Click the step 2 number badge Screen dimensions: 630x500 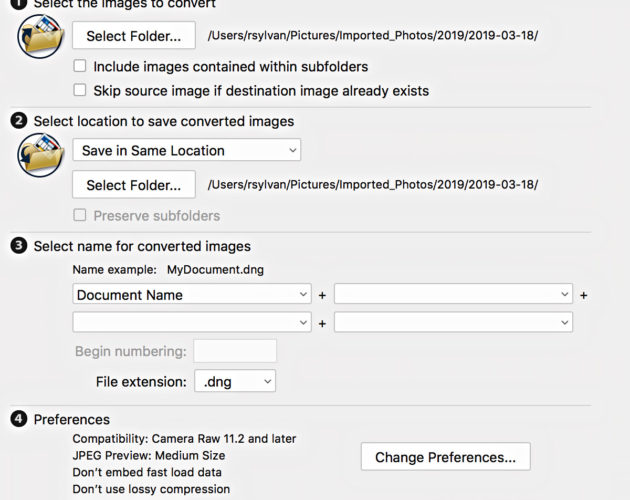point(19,121)
